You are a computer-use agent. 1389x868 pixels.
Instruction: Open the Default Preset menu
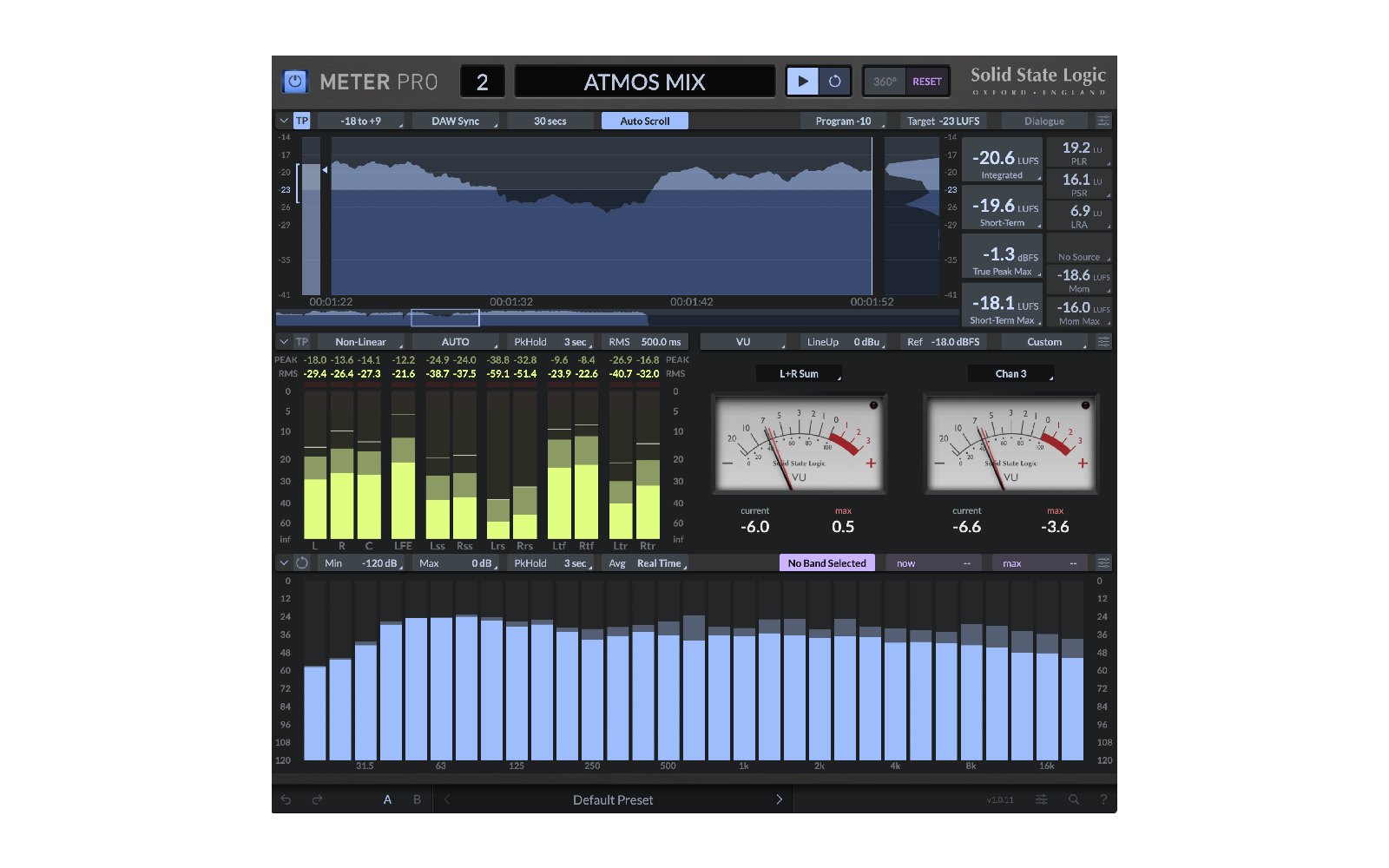click(x=613, y=799)
